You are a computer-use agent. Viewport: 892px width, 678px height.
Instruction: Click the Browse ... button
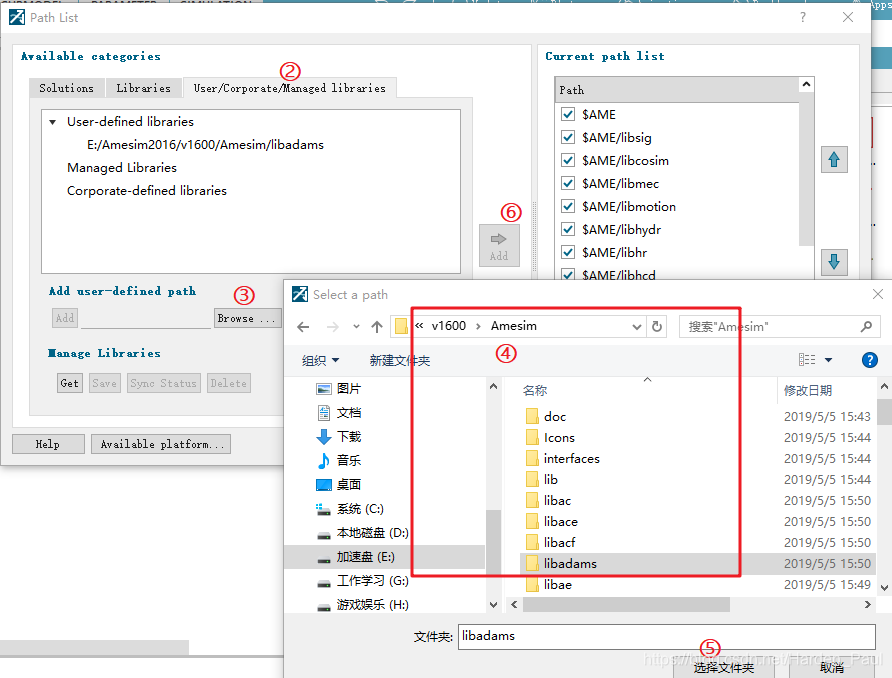click(x=247, y=319)
